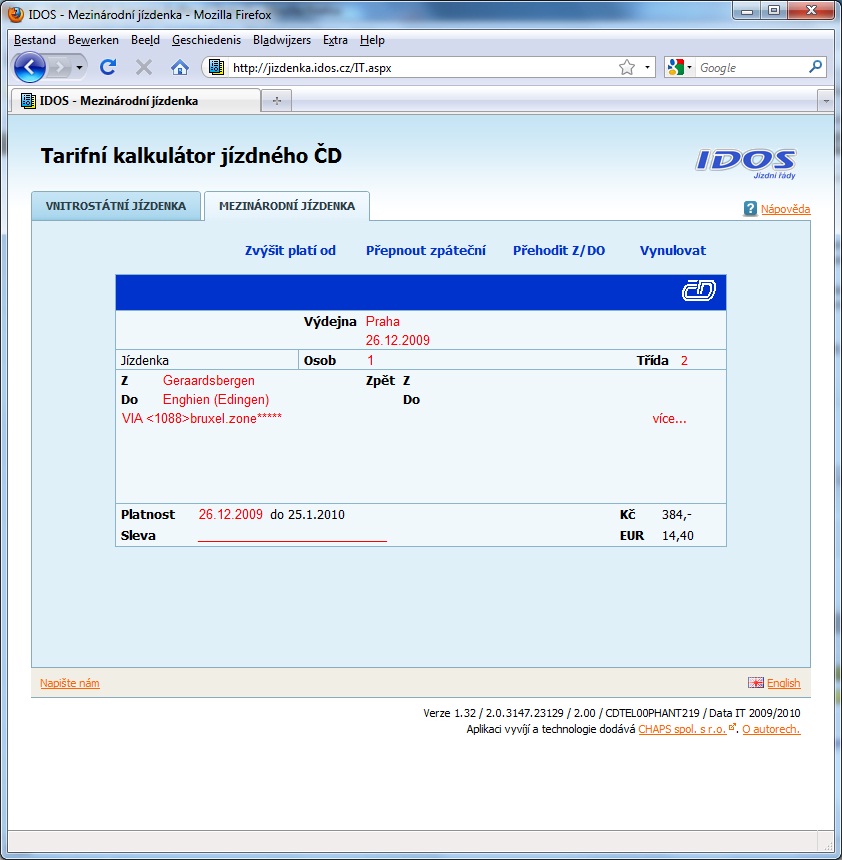Open the Bestand menu
This screenshot has width=842, height=860.
[x=35, y=40]
